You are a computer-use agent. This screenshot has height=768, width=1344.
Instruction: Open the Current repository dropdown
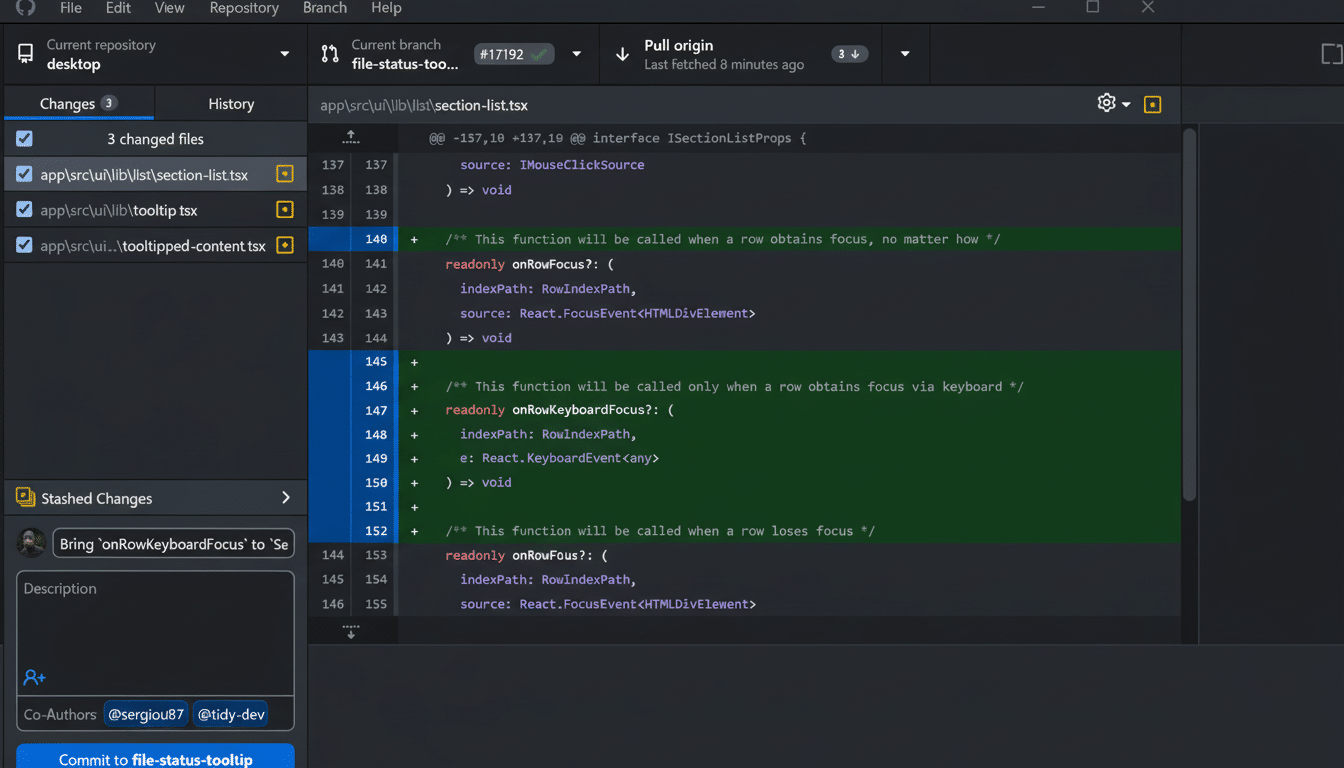pyautogui.click(x=283, y=54)
